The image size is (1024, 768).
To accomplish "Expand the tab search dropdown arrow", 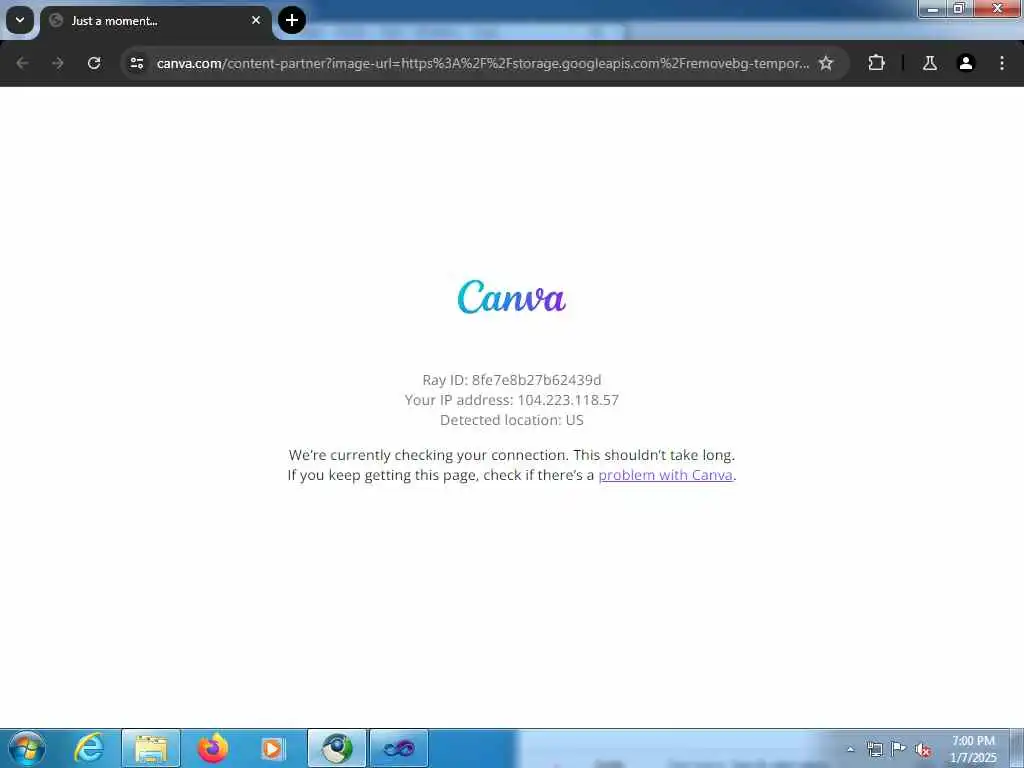I will [20, 20].
